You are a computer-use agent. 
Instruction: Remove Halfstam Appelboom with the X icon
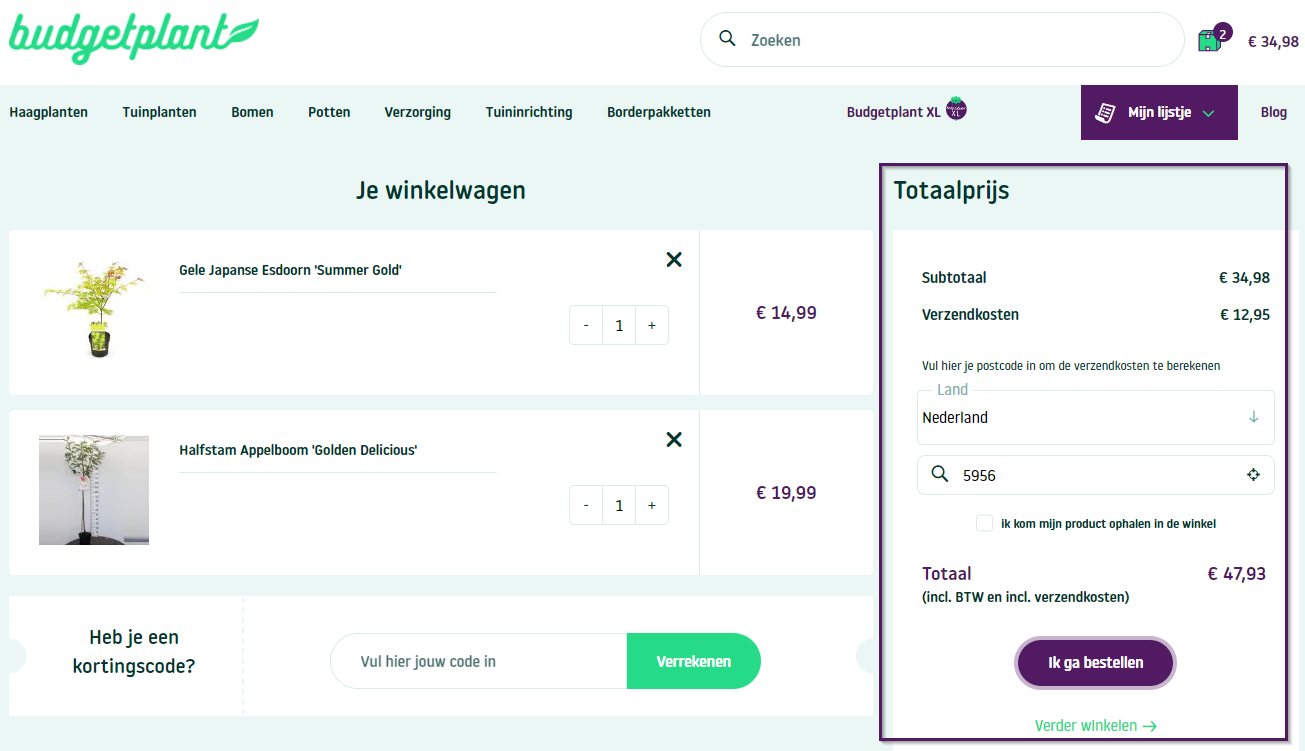674,440
